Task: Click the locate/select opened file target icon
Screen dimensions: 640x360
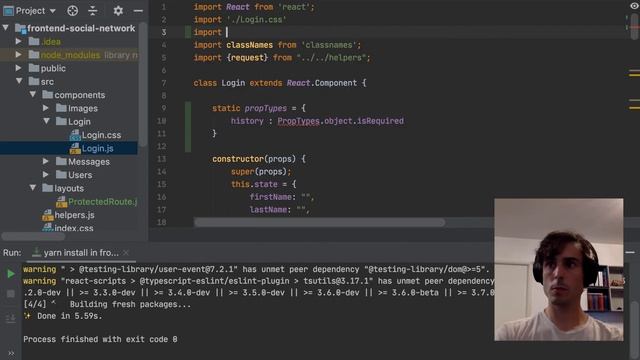Action: coord(73,11)
